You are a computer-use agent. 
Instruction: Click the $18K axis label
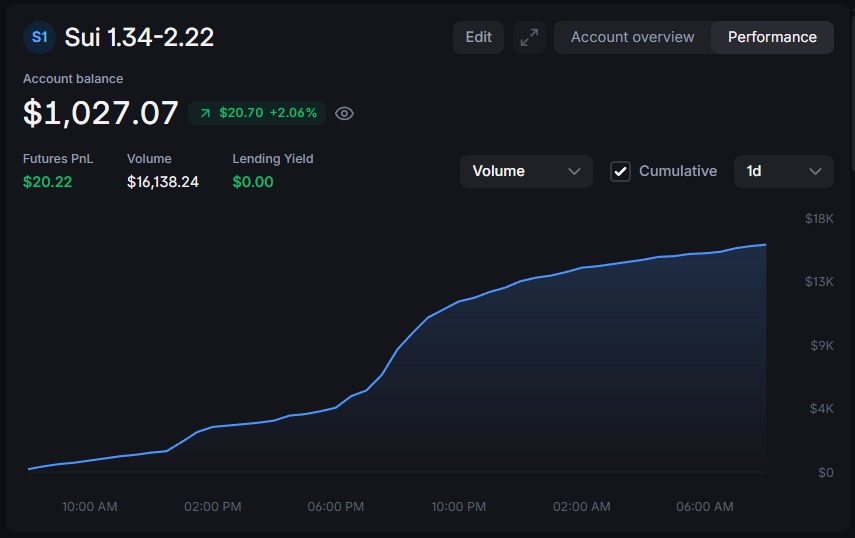click(x=819, y=219)
